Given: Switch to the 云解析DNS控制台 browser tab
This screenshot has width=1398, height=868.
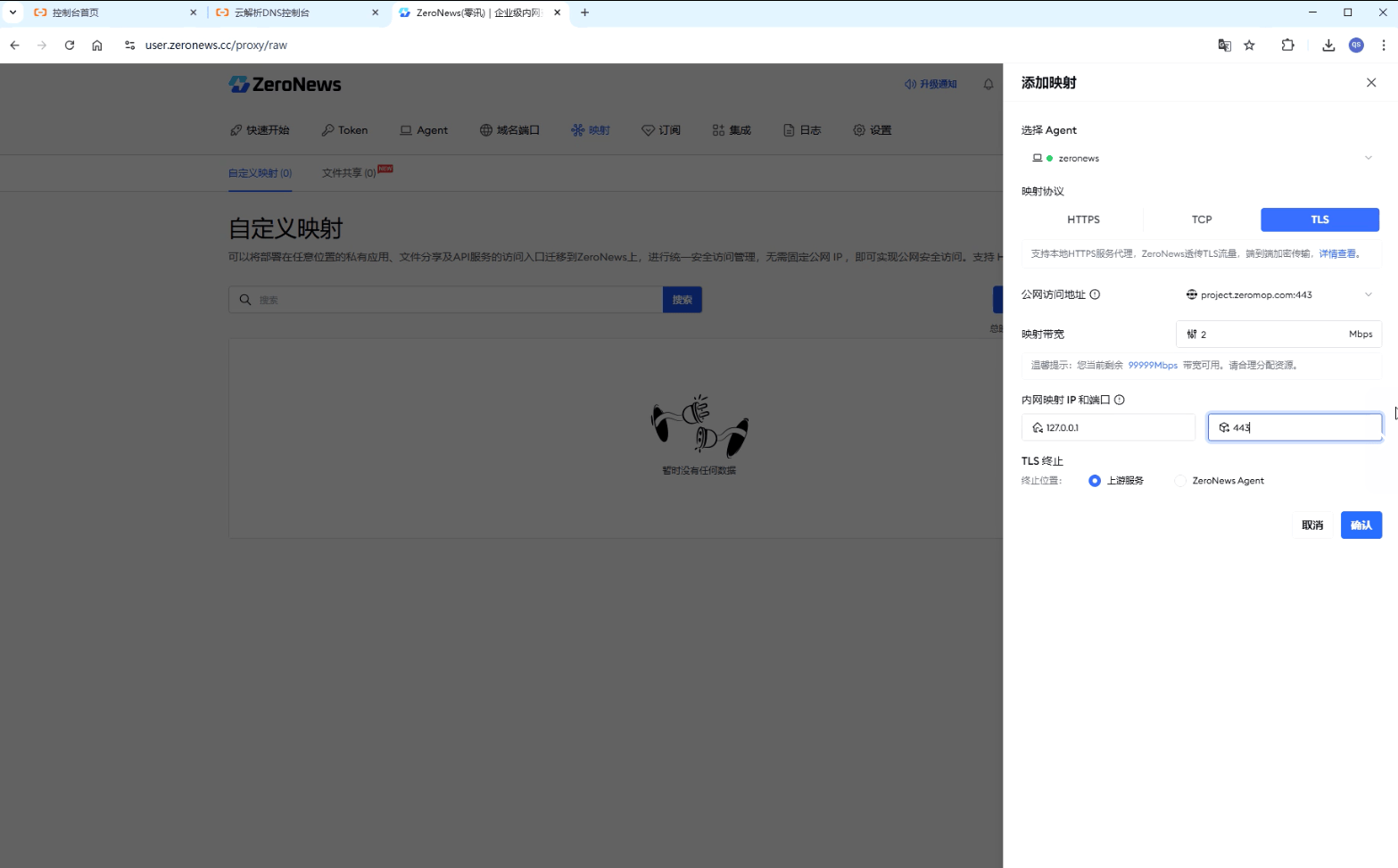Looking at the screenshot, I should (297, 12).
